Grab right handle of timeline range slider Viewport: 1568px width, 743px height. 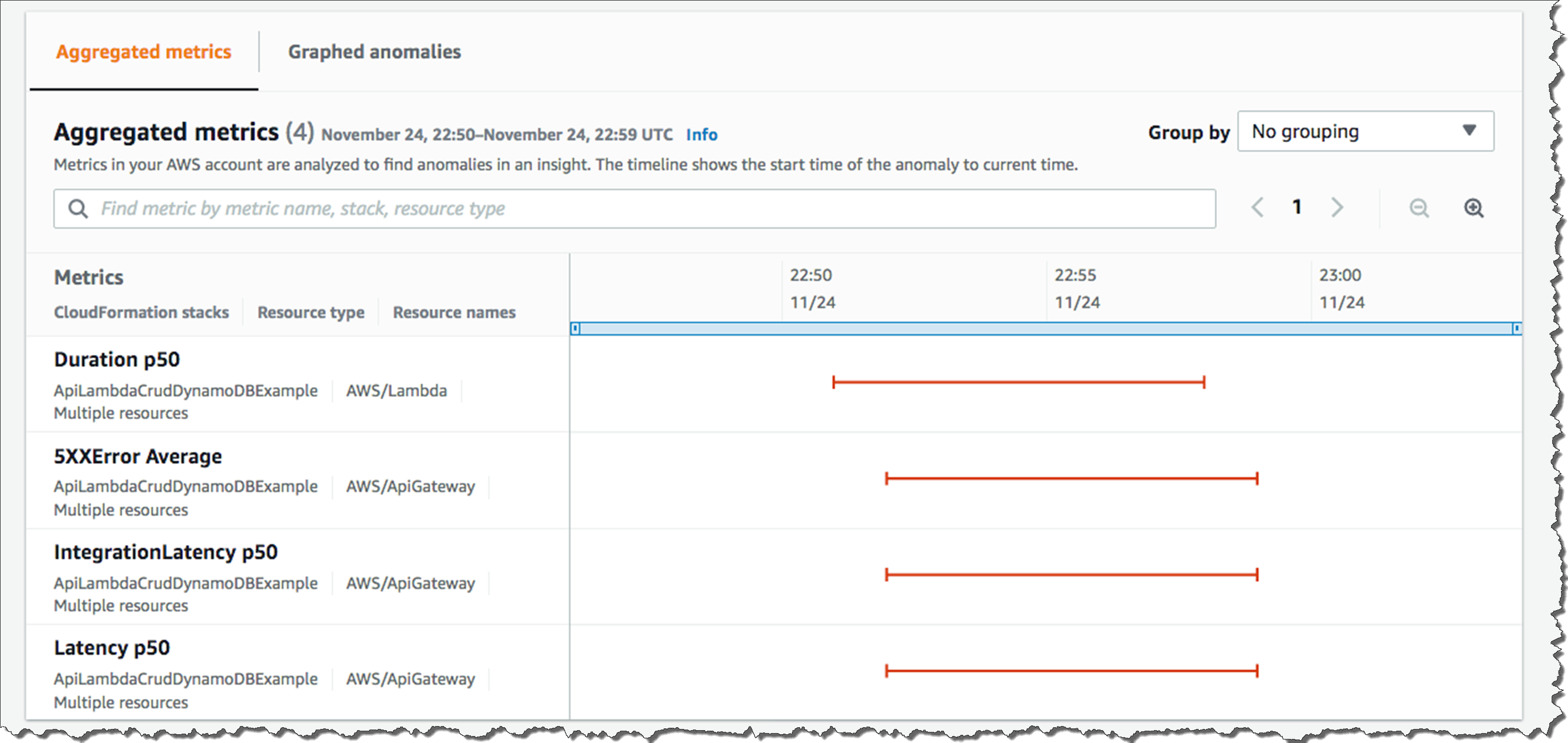(1516, 328)
